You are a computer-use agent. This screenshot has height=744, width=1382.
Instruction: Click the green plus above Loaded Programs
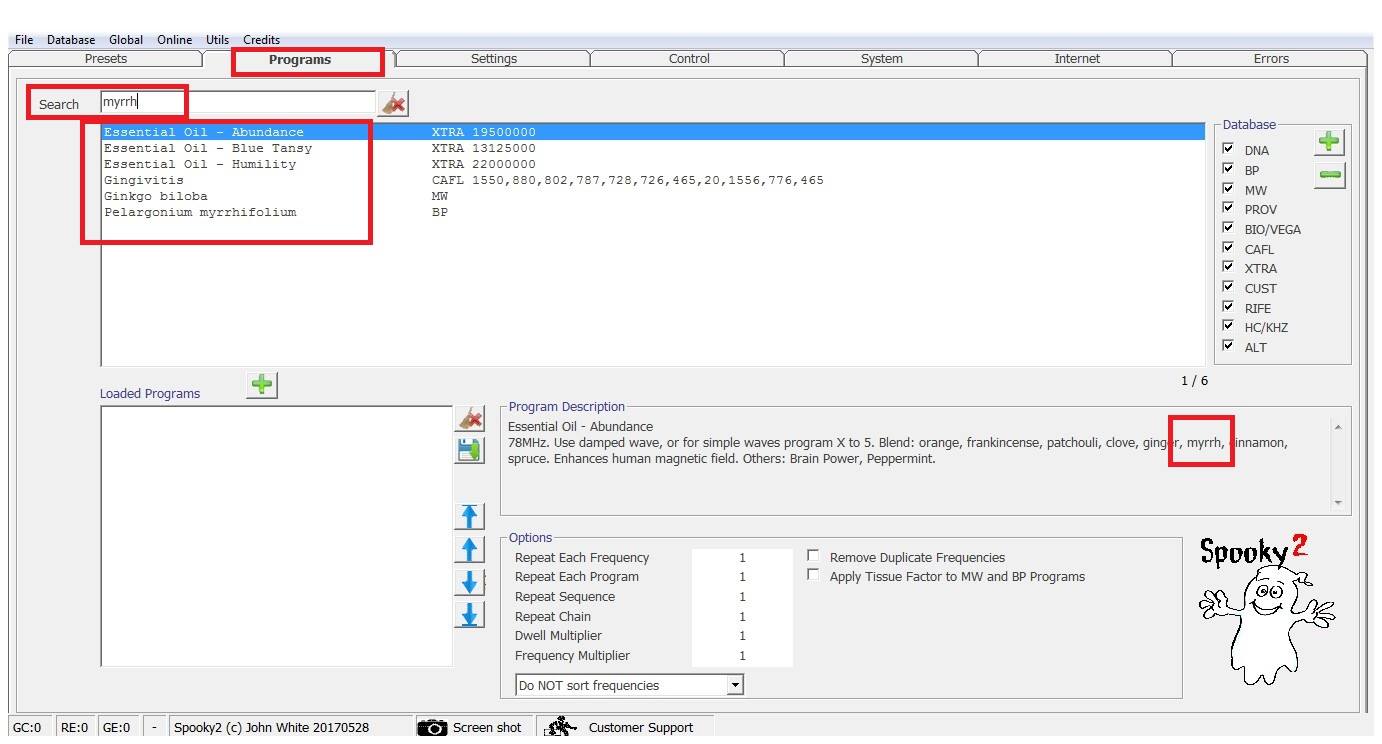click(x=262, y=385)
